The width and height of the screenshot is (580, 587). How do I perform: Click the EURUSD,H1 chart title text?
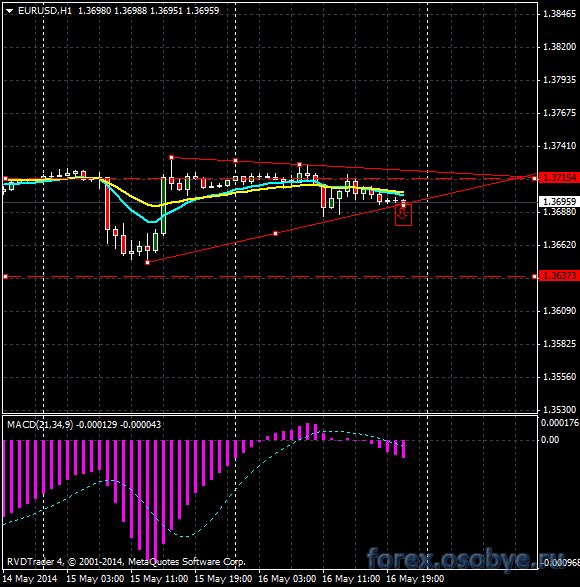45,11
